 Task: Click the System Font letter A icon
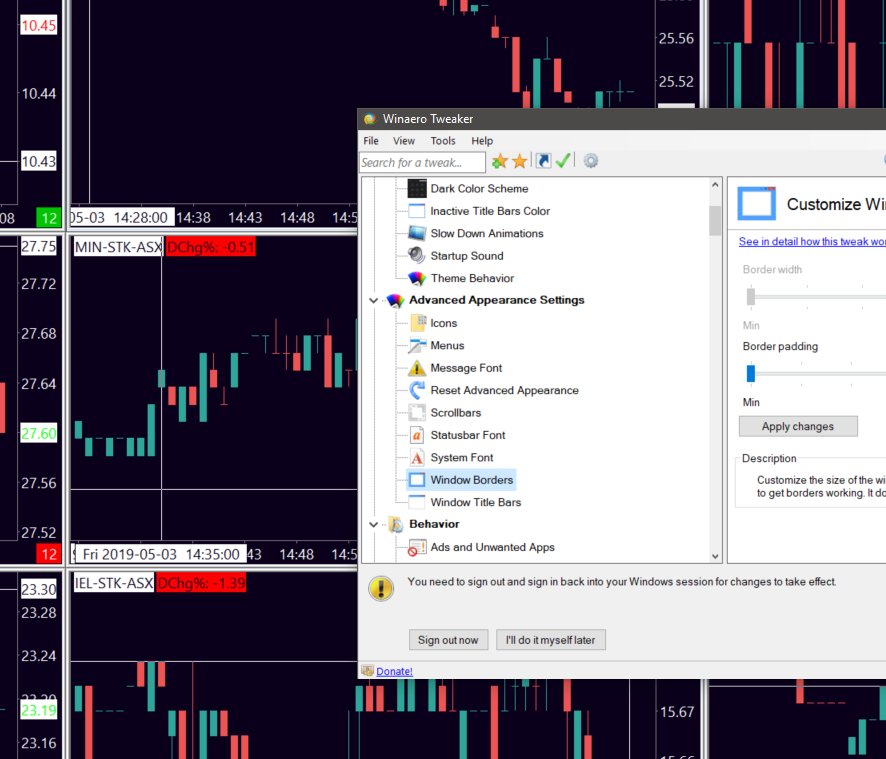pyautogui.click(x=417, y=457)
